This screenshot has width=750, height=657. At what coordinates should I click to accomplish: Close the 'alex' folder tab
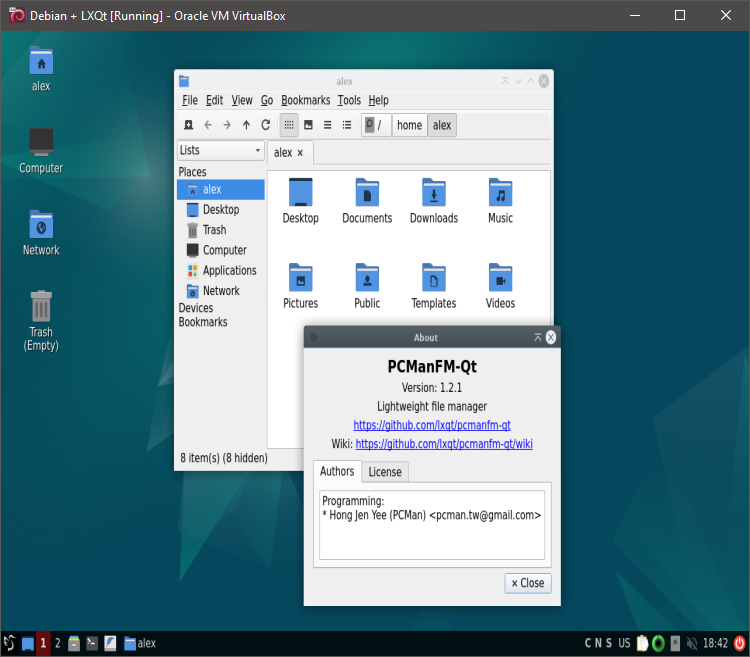coord(300,153)
